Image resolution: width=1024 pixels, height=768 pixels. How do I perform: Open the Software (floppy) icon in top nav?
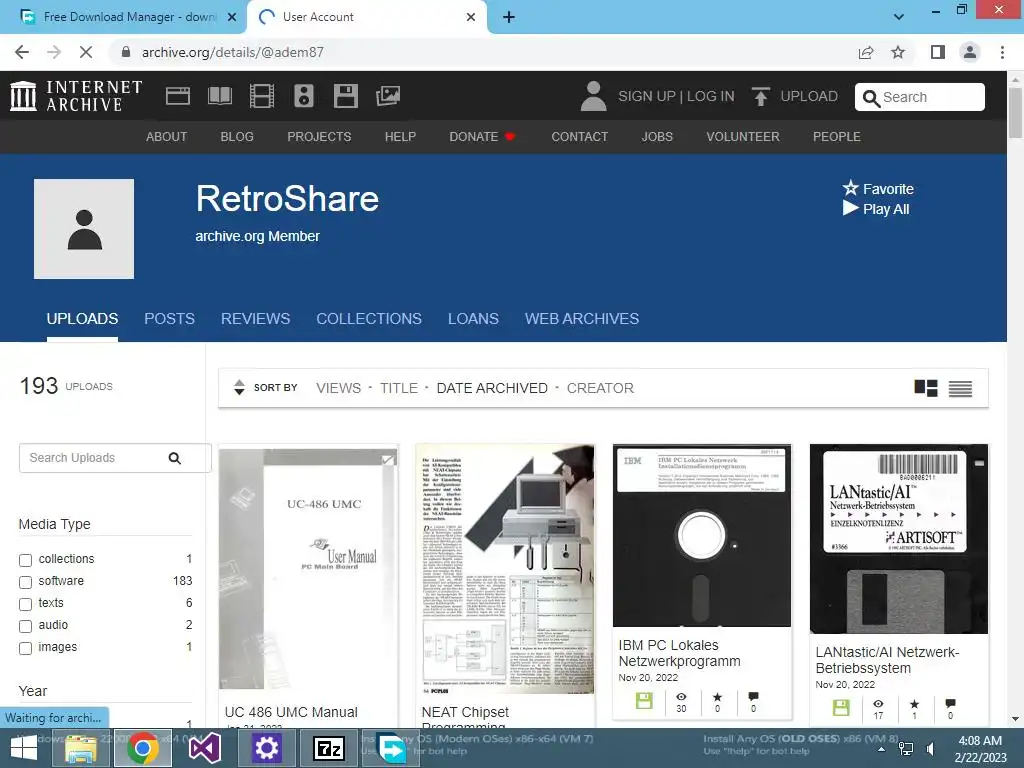click(x=345, y=96)
